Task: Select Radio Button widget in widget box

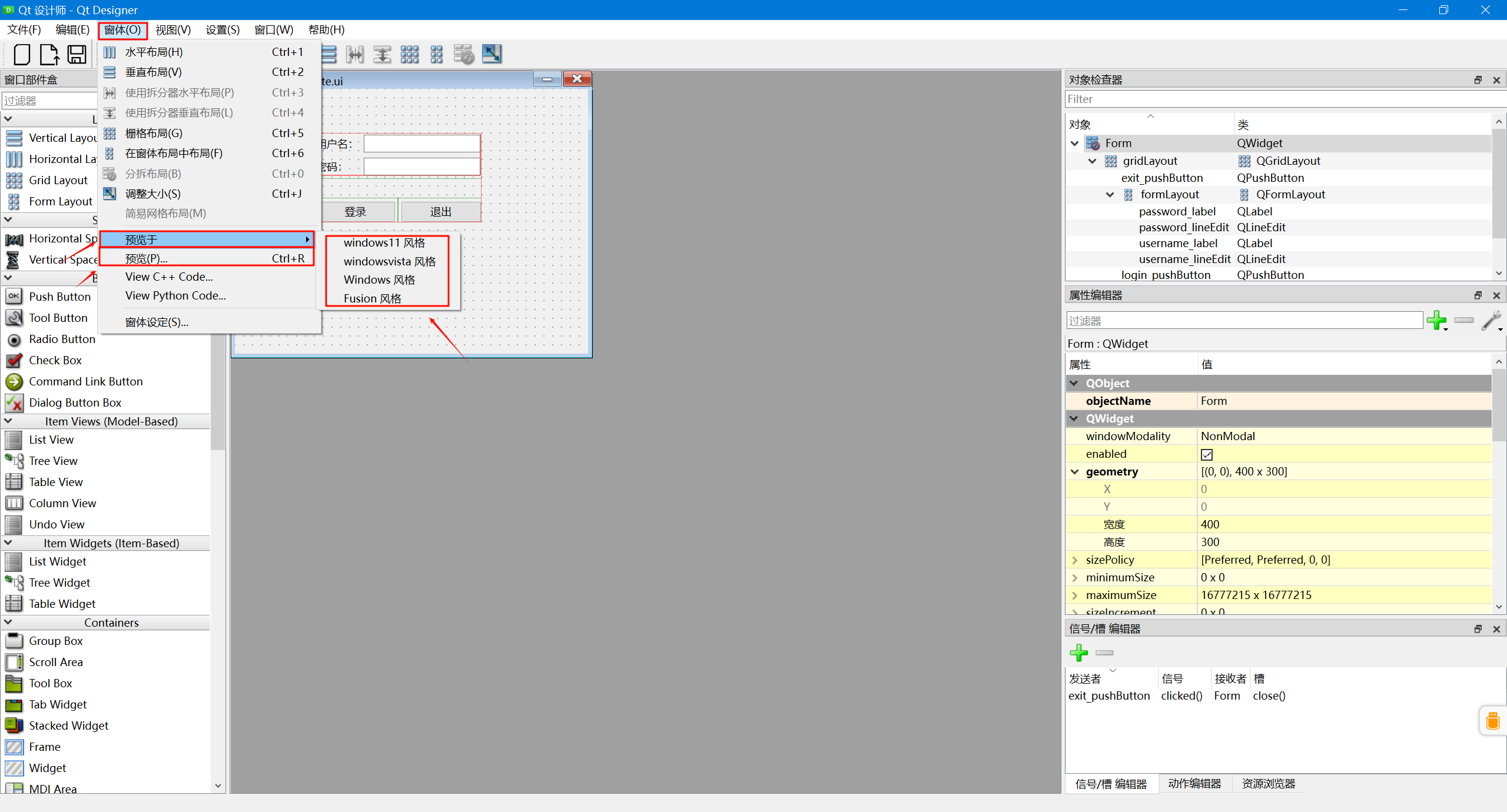Action: (x=62, y=339)
